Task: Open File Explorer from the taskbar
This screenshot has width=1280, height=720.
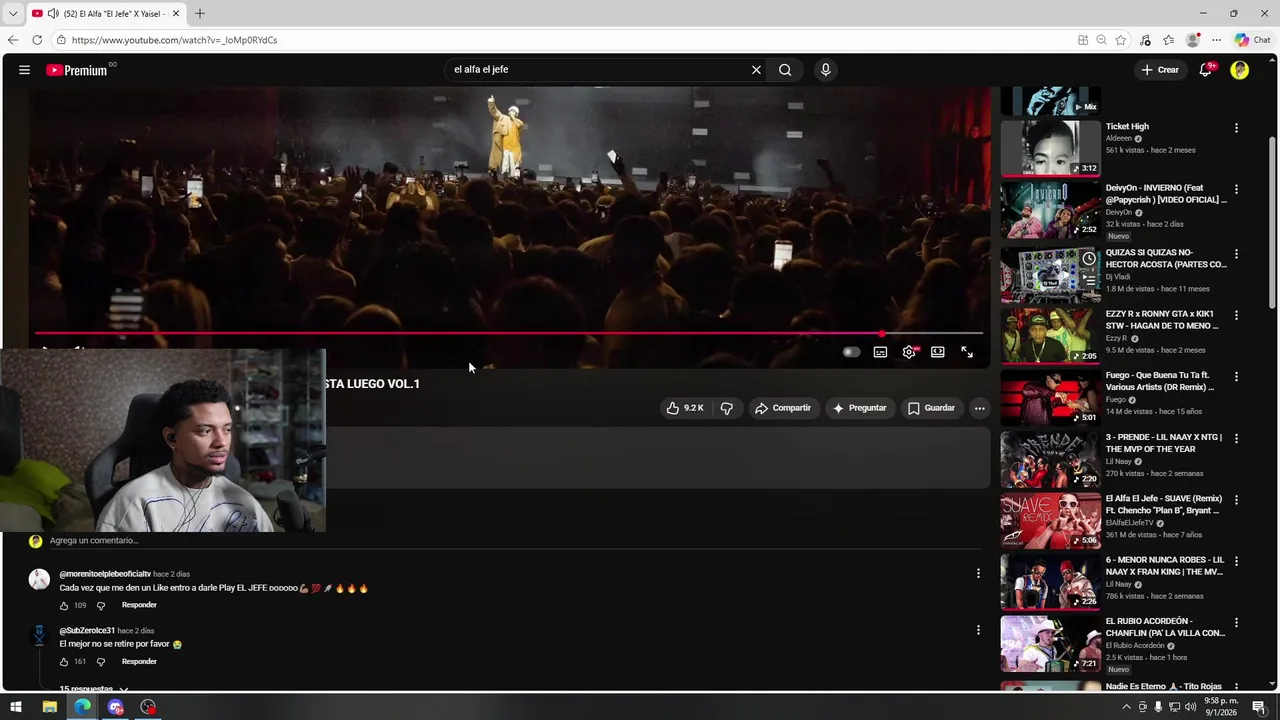Action: [x=49, y=707]
